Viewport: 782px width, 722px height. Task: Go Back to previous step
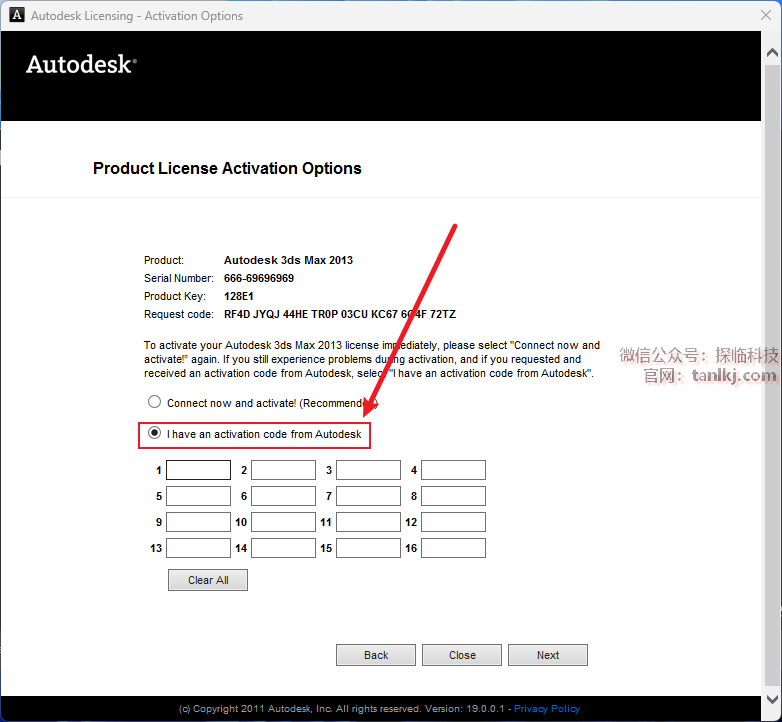(x=376, y=655)
